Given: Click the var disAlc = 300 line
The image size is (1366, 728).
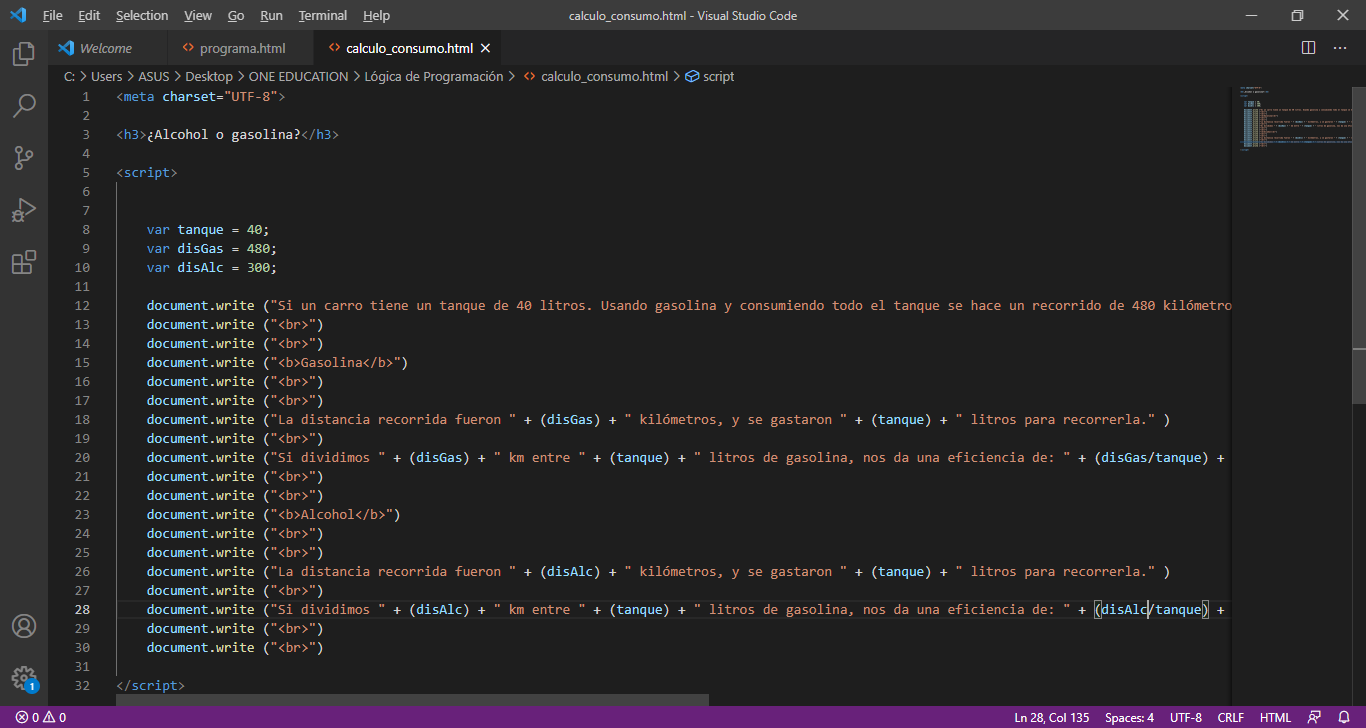Looking at the screenshot, I should tap(212, 267).
